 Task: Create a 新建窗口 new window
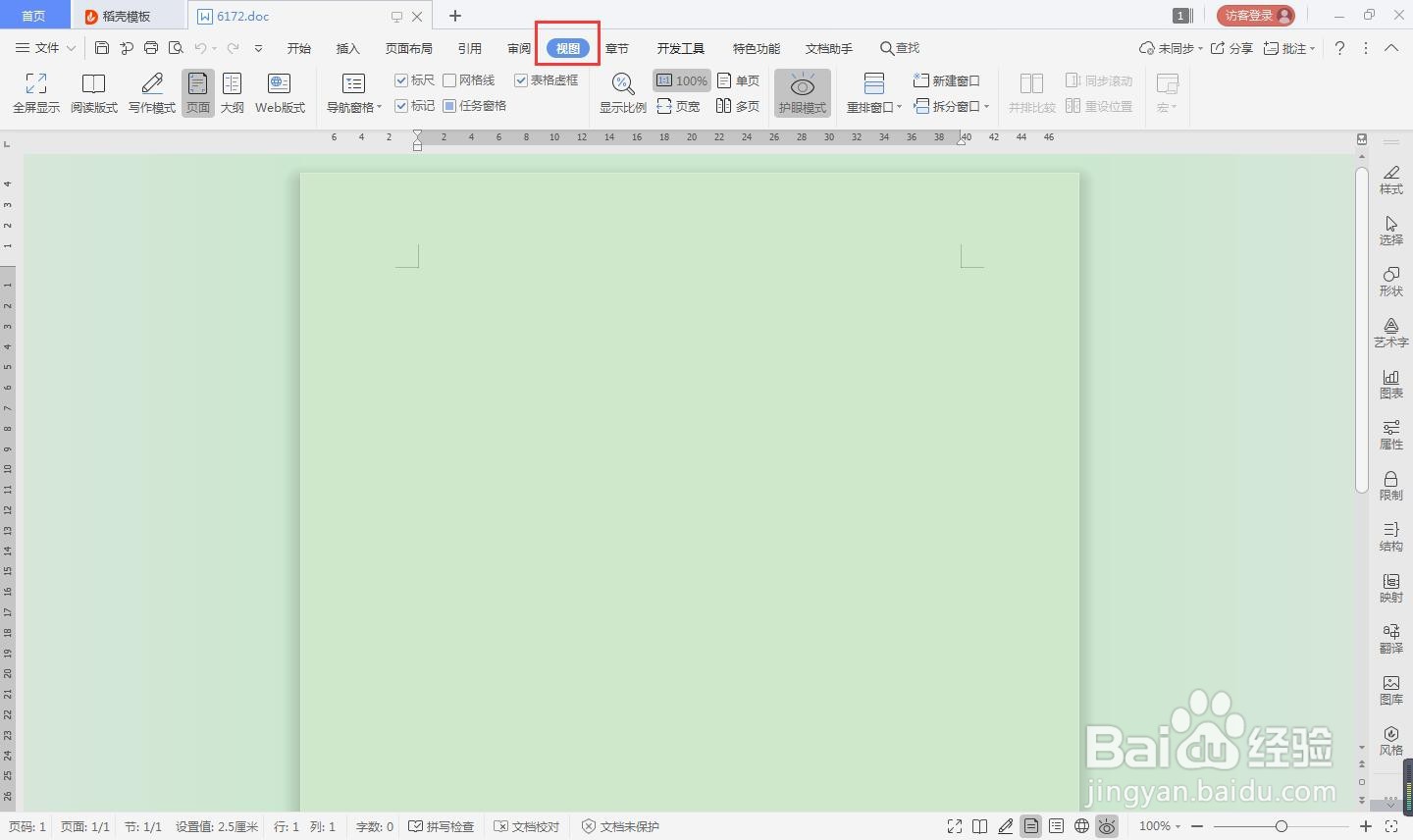[946, 80]
